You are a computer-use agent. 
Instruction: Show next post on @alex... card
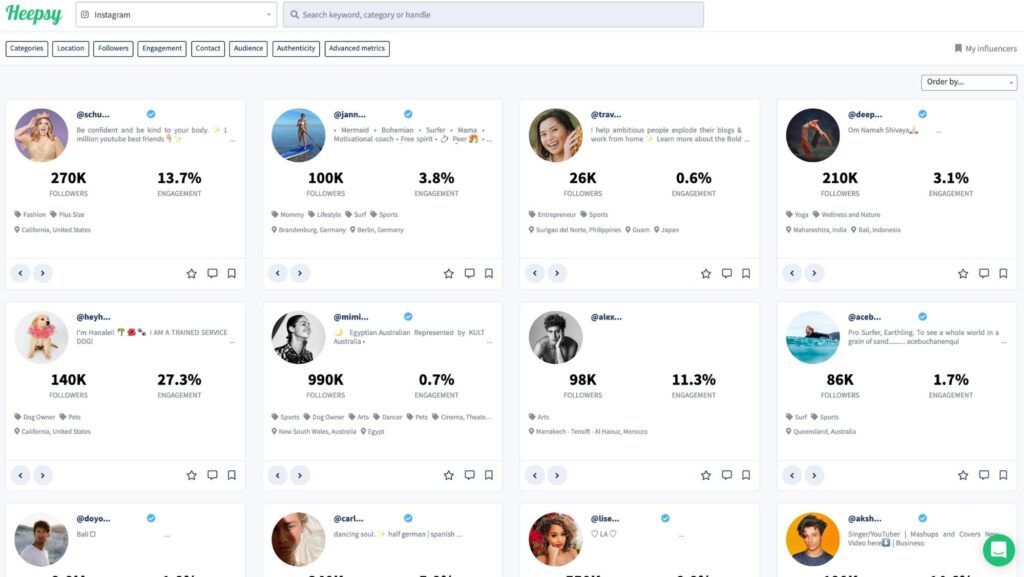click(x=557, y=475)
